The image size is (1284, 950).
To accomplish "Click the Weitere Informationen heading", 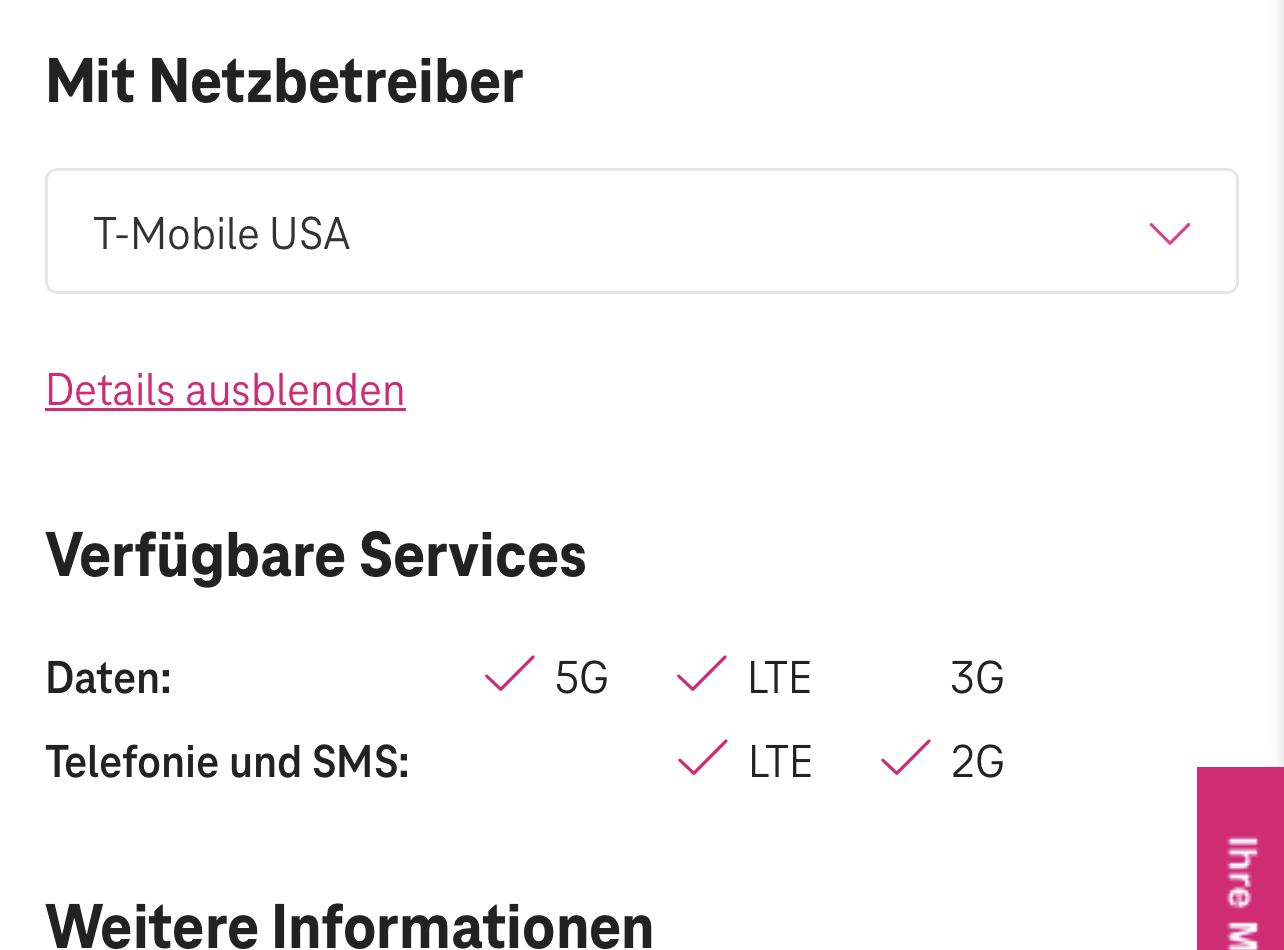I will pyautogui.click(x=349, y=924).
